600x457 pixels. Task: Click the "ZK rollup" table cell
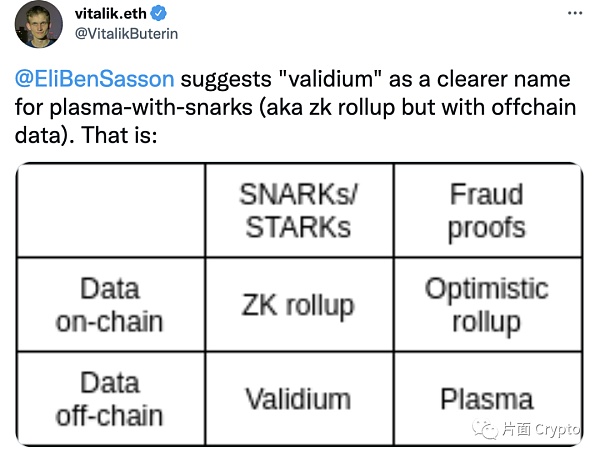coord(298,305)
